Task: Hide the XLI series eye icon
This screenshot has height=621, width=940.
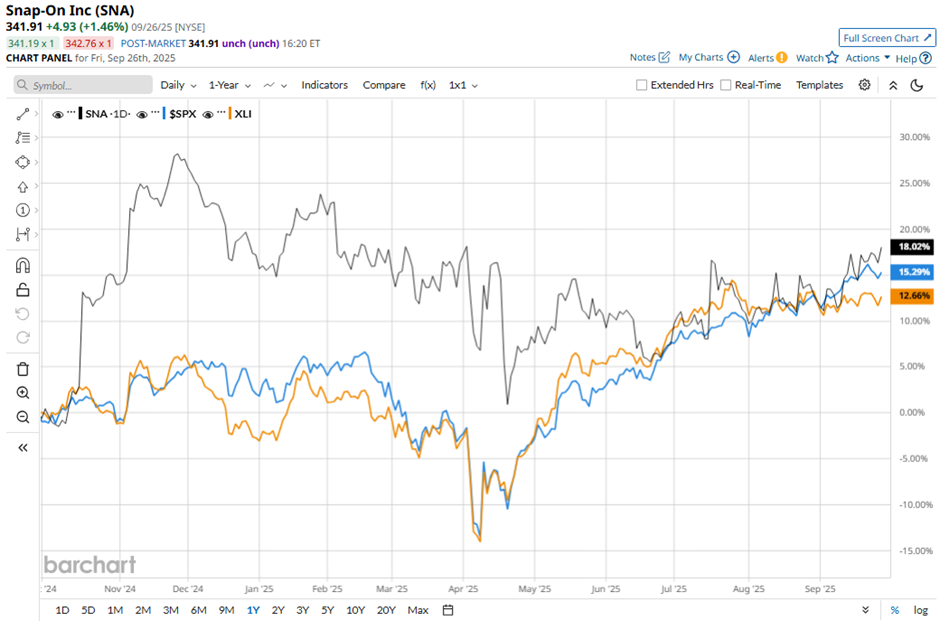Action: pyautogui.click(x=208, y=114)
